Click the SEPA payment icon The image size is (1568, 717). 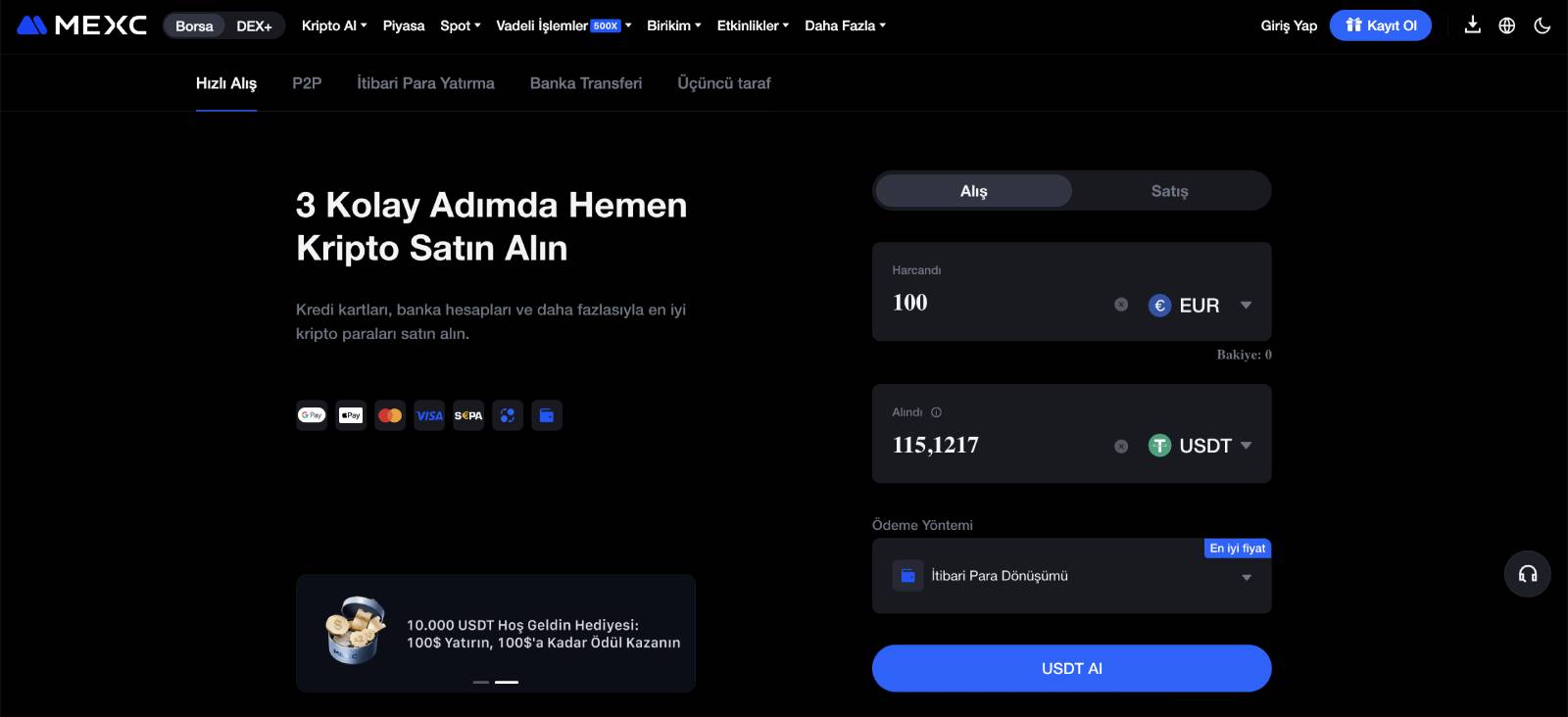(468, 415)
